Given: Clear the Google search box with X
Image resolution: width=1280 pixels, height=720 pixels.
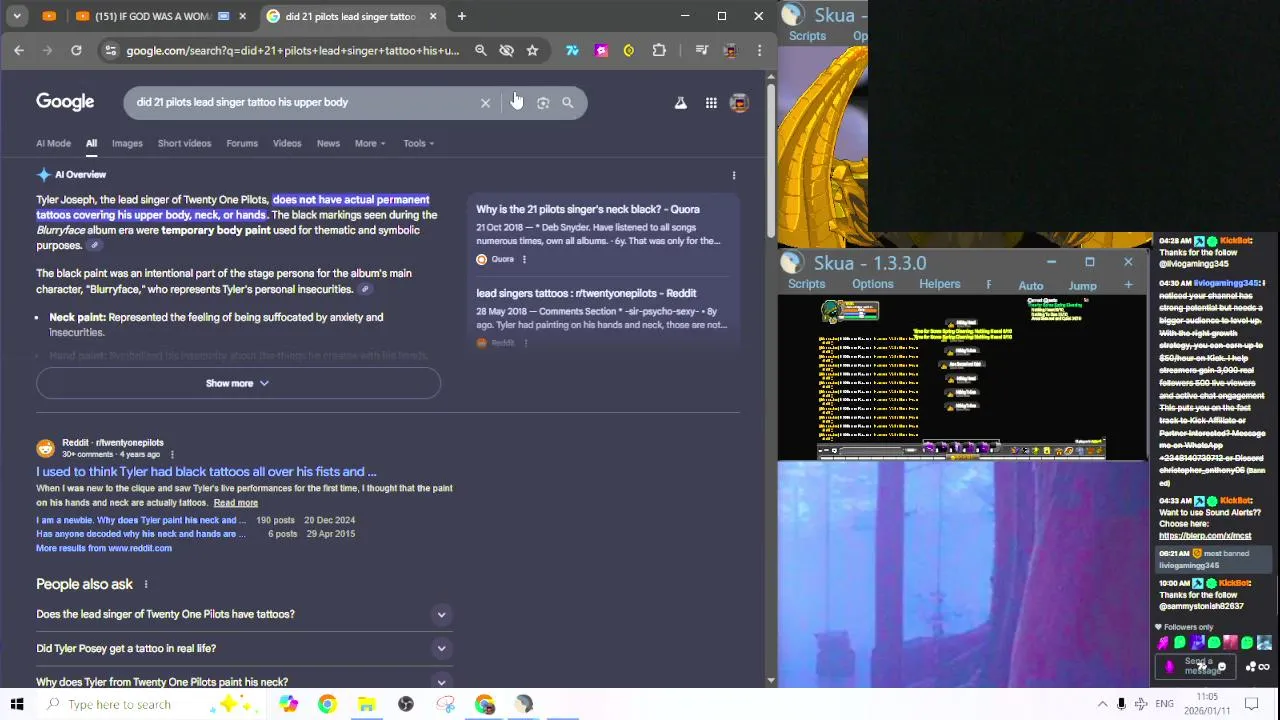Looking at the screenshot, I should (485, 103).
